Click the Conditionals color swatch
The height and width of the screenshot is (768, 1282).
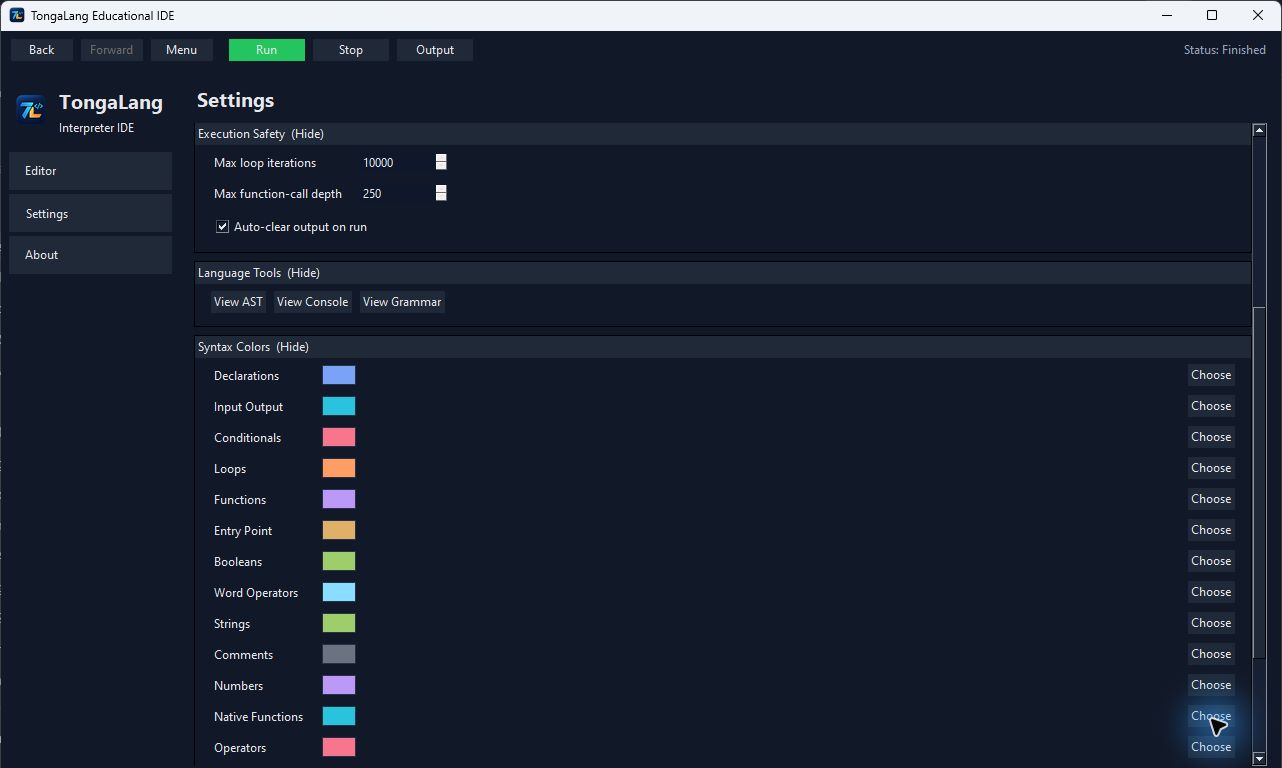point(339,437)
